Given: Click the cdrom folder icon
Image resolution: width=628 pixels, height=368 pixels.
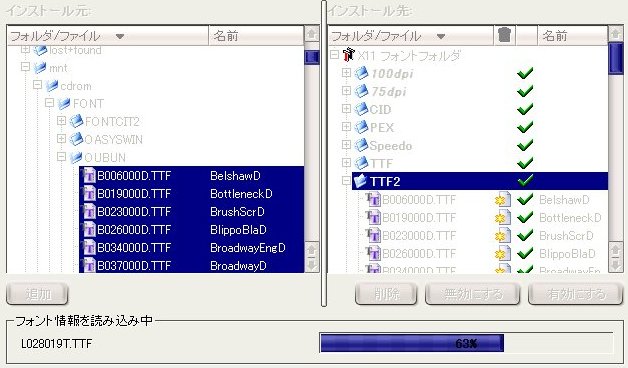Looking at the screenshot, I should point(52,85).
